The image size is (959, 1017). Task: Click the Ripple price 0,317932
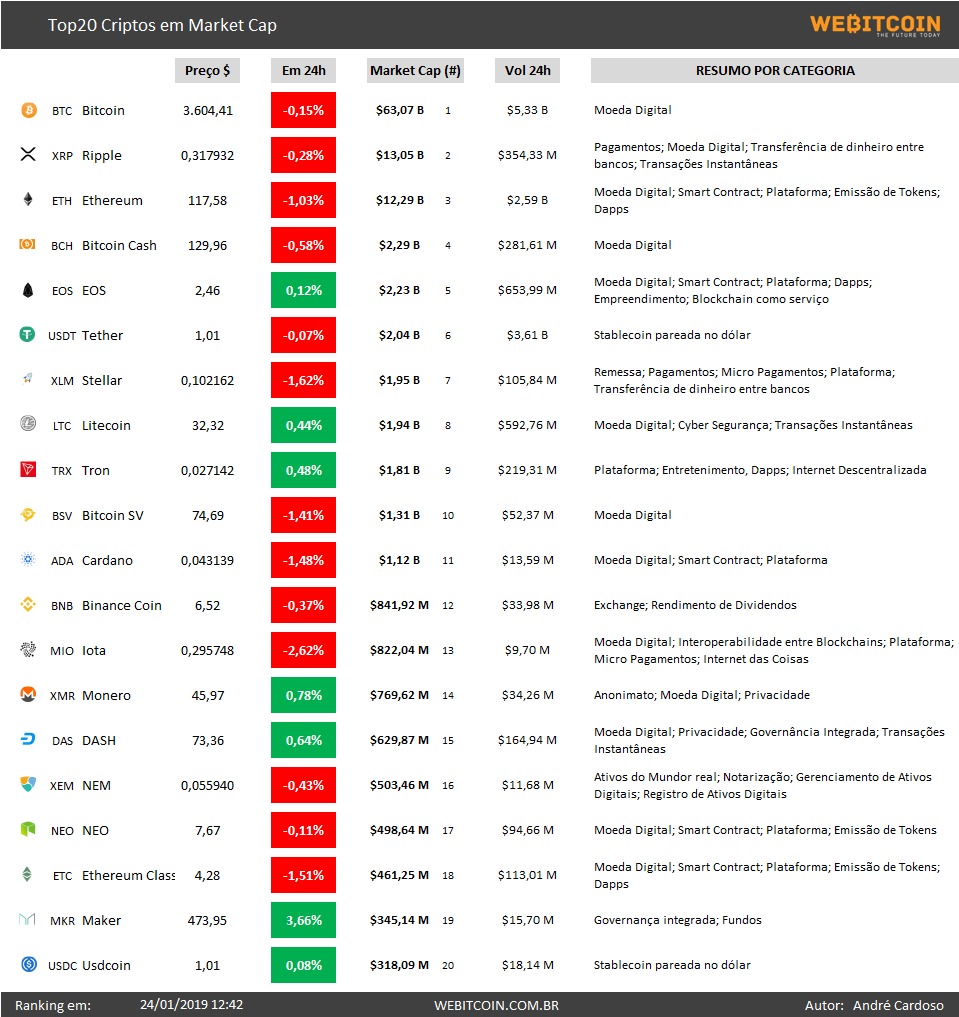[207, 156]
